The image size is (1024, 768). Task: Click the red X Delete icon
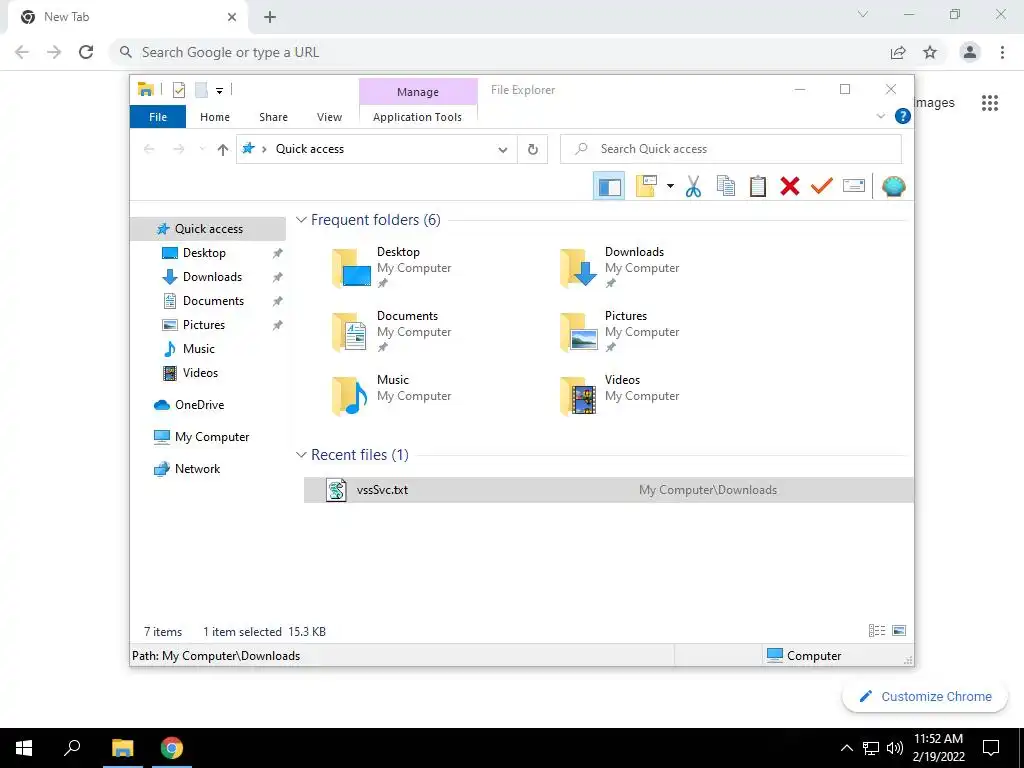(790, 186)
